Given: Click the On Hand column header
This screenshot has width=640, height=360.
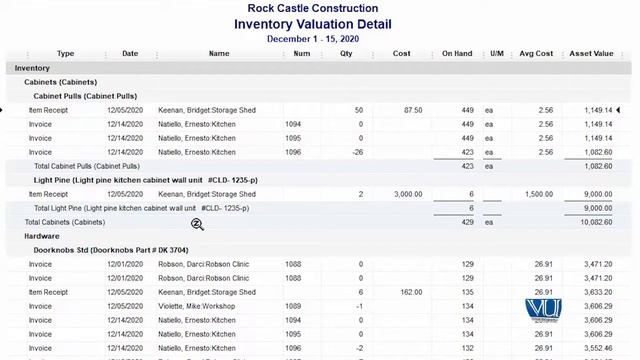Looking at the screenshot, I should pyautogui.click(x=457, y=53).
